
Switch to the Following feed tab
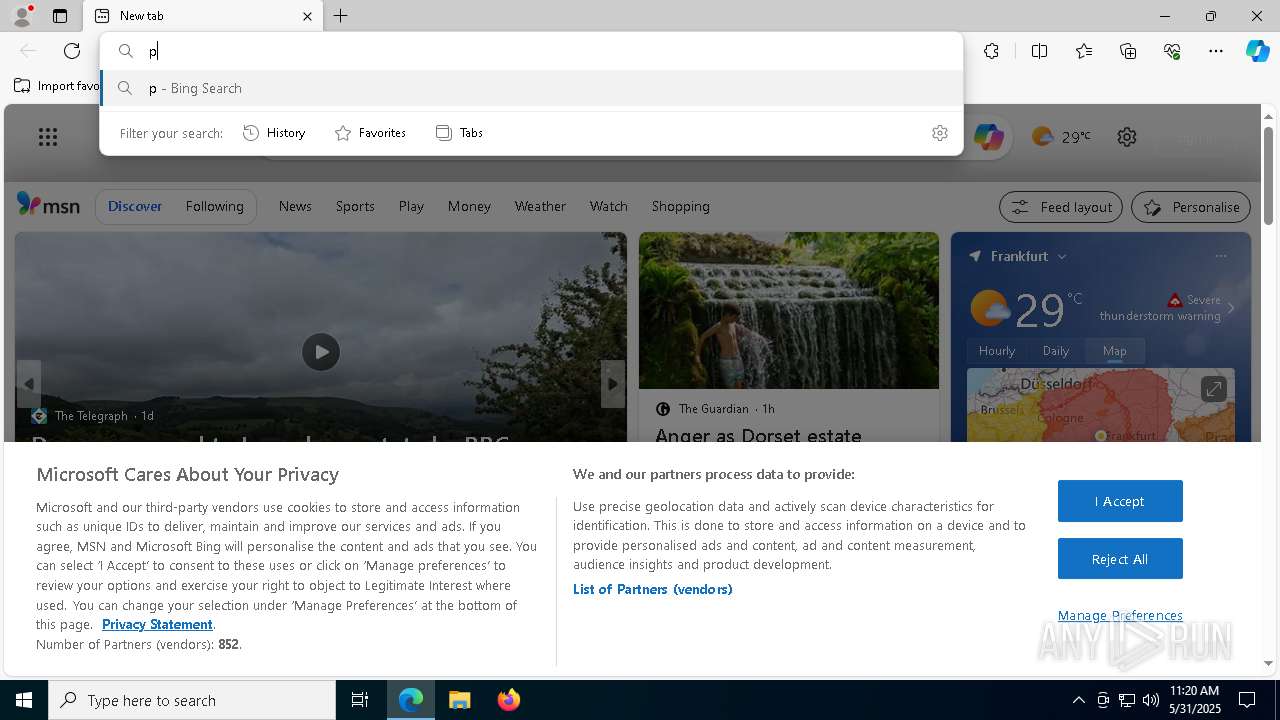214,206
